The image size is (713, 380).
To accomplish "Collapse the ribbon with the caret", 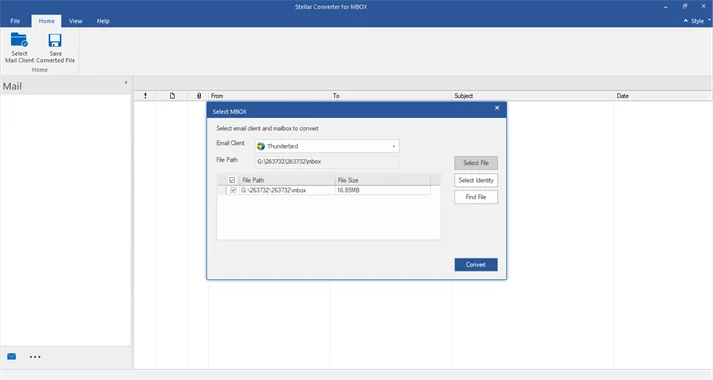I will pos(686,21).
